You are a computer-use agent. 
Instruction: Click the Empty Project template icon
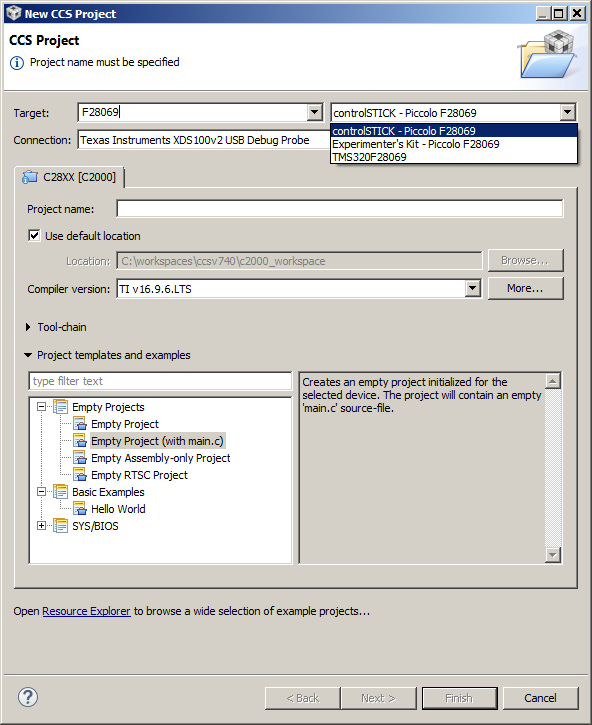[x=80, y=424]
